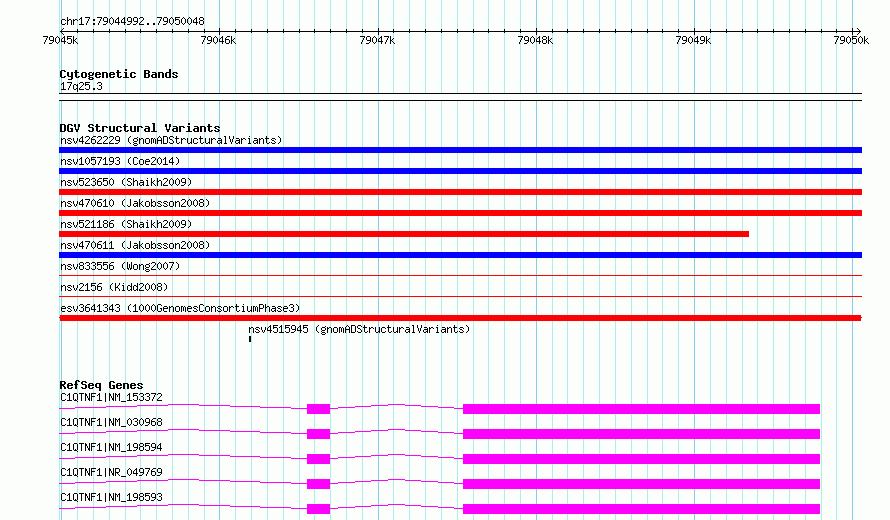Select the 17q25.3 band label

click(x=81, y=86)
